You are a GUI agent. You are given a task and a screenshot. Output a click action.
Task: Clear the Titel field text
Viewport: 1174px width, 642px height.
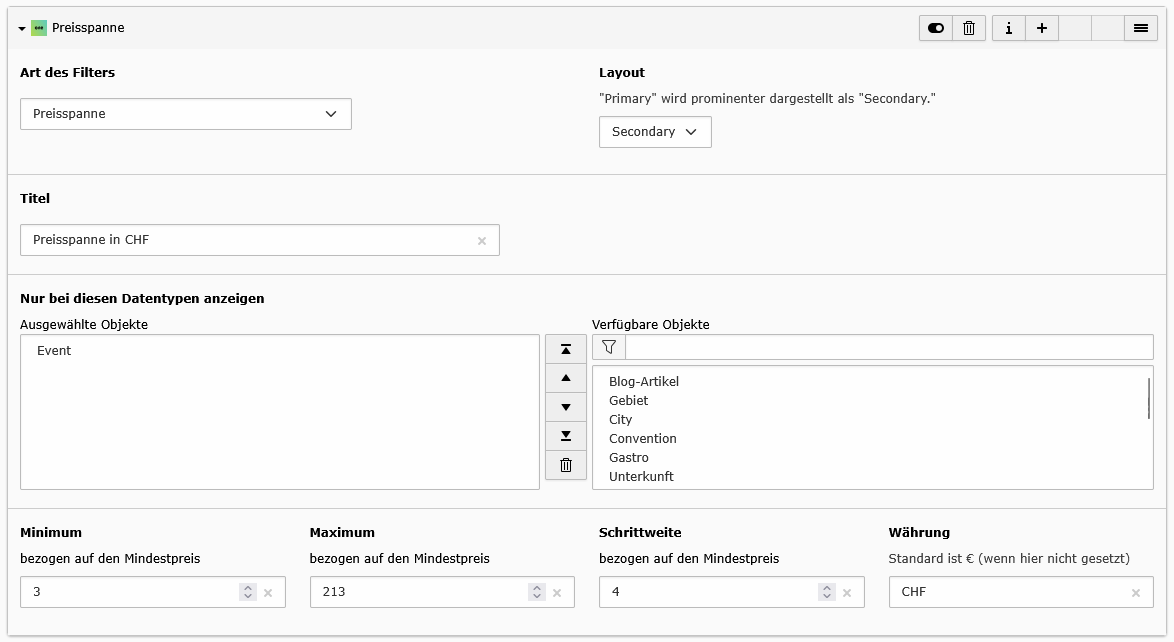[482, 241]
